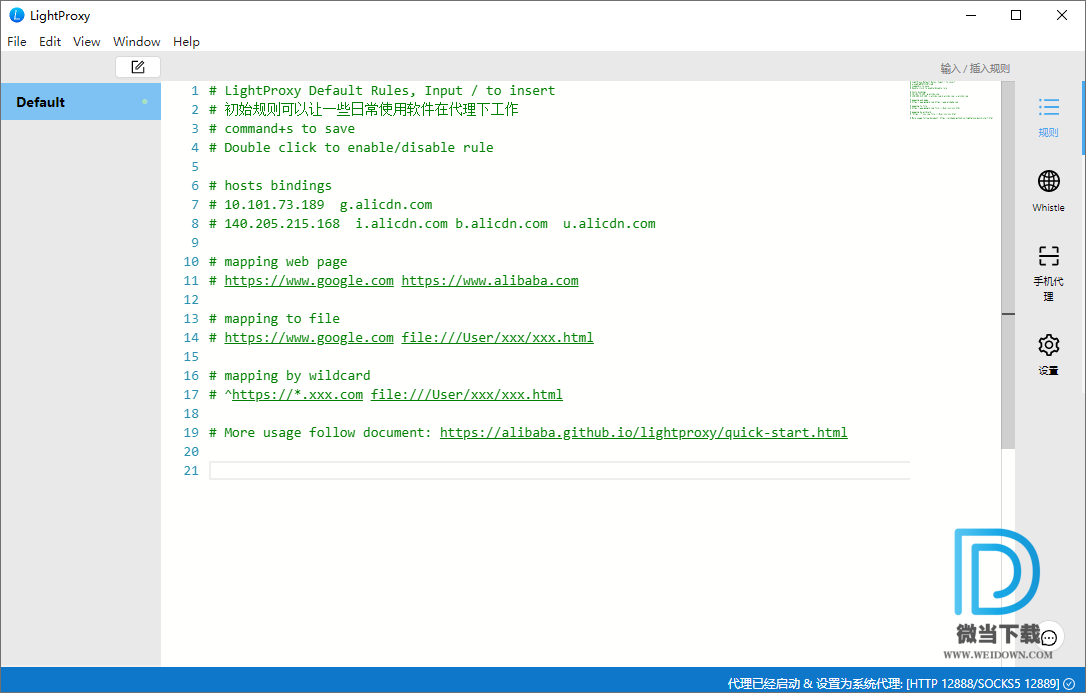Open the Help menu

[186, 42]
